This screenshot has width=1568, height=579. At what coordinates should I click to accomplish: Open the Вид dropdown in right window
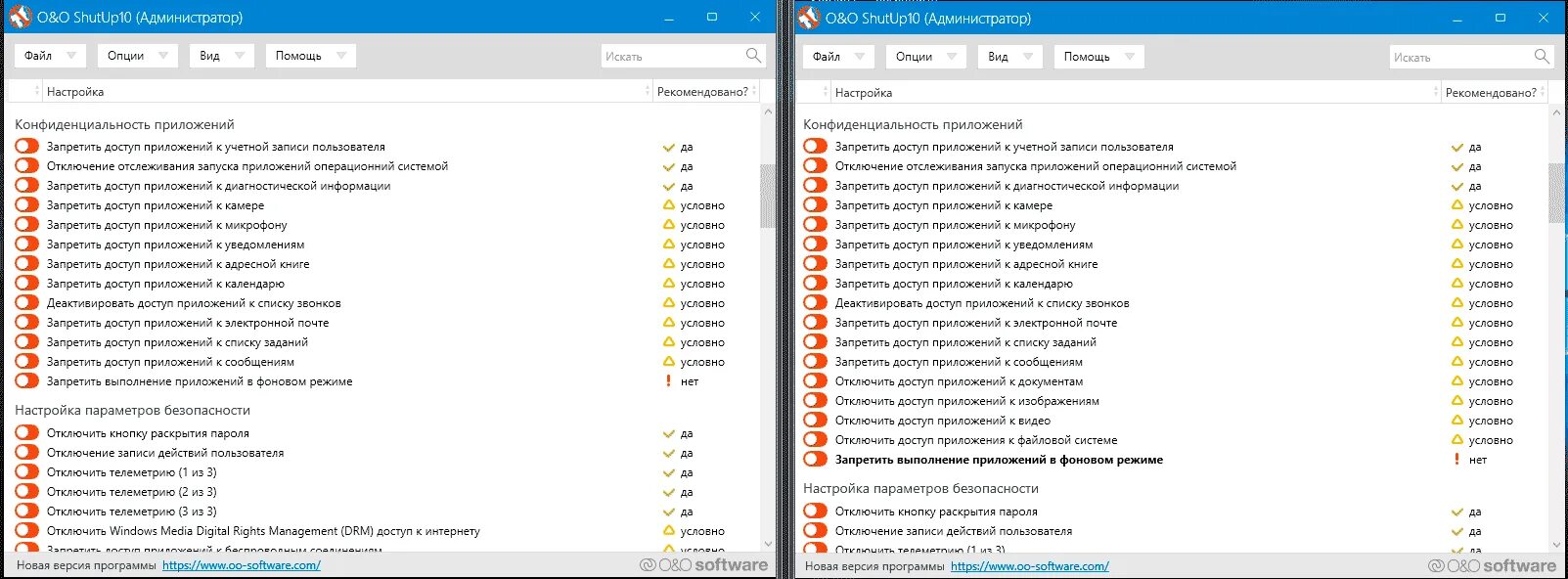1009,56
